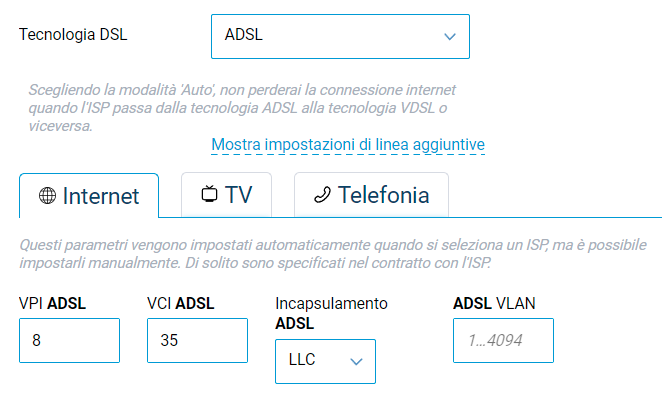Click the hint text about the 'Auto' mode
This screenshot has width=662, height=401.
pyautogui.click(x=238, y=108)
